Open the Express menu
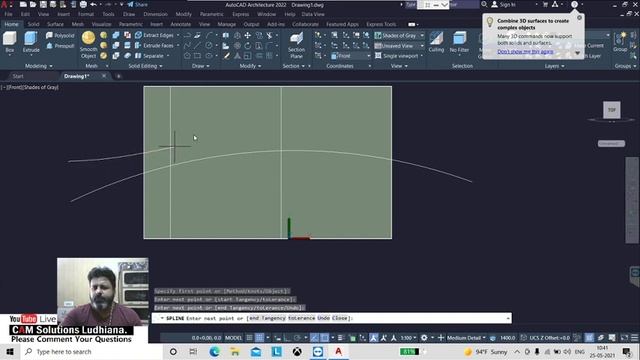640x360 pixels. click(240, 14)
